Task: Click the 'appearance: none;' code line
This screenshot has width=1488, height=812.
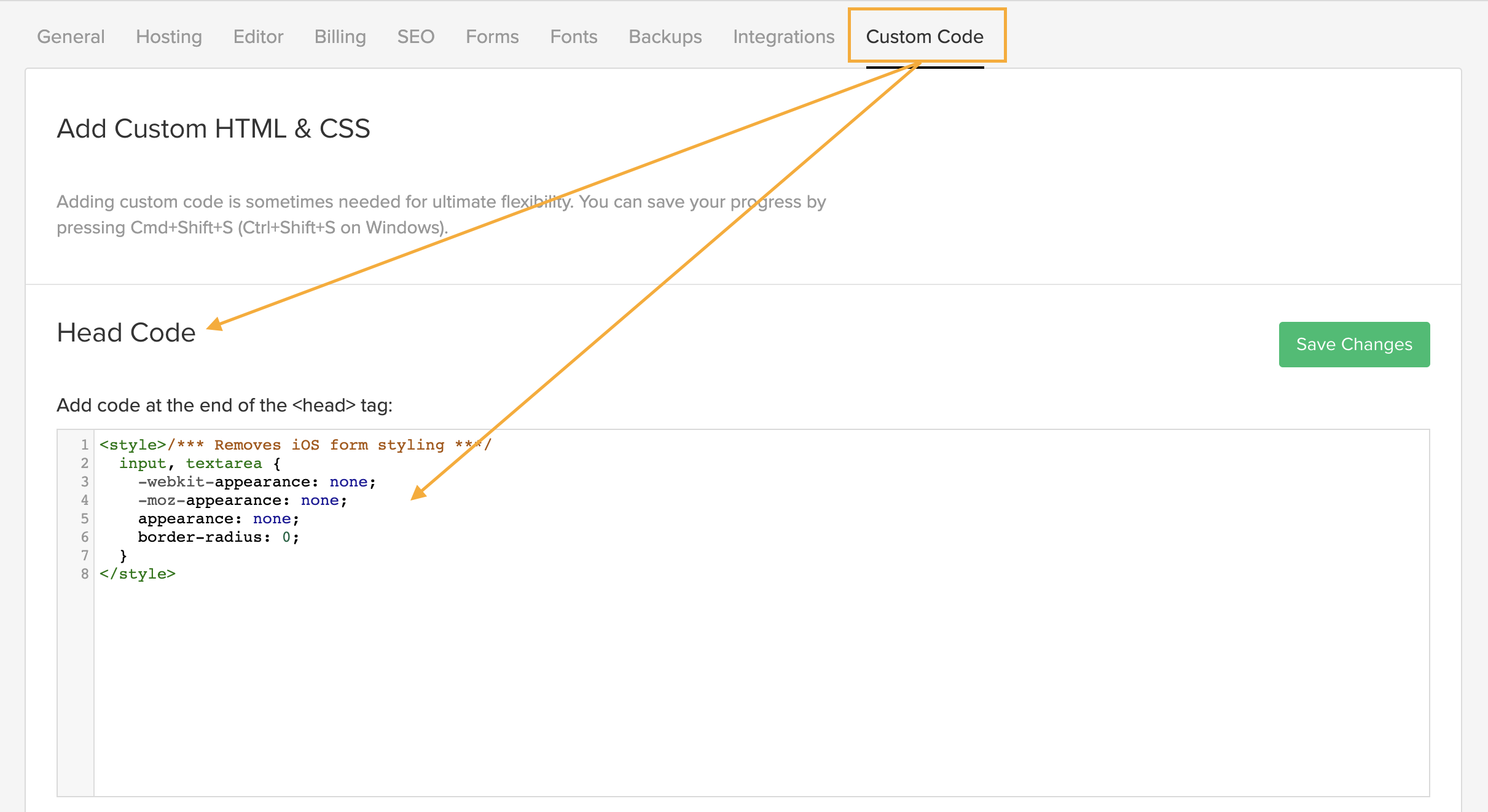Action: click(x=219, y=518)
